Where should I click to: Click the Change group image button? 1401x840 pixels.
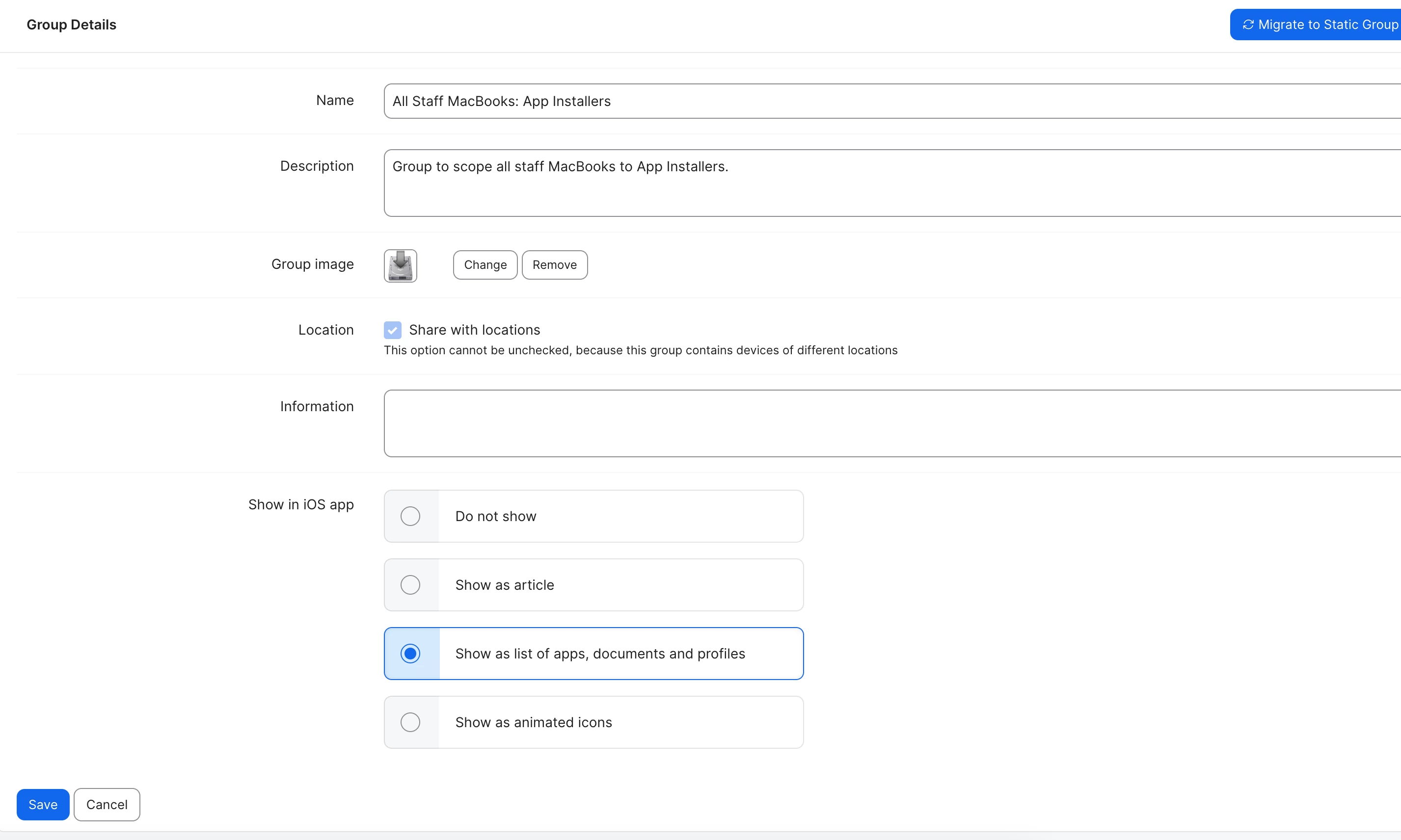pyautogui.click(x=485, y=265)
